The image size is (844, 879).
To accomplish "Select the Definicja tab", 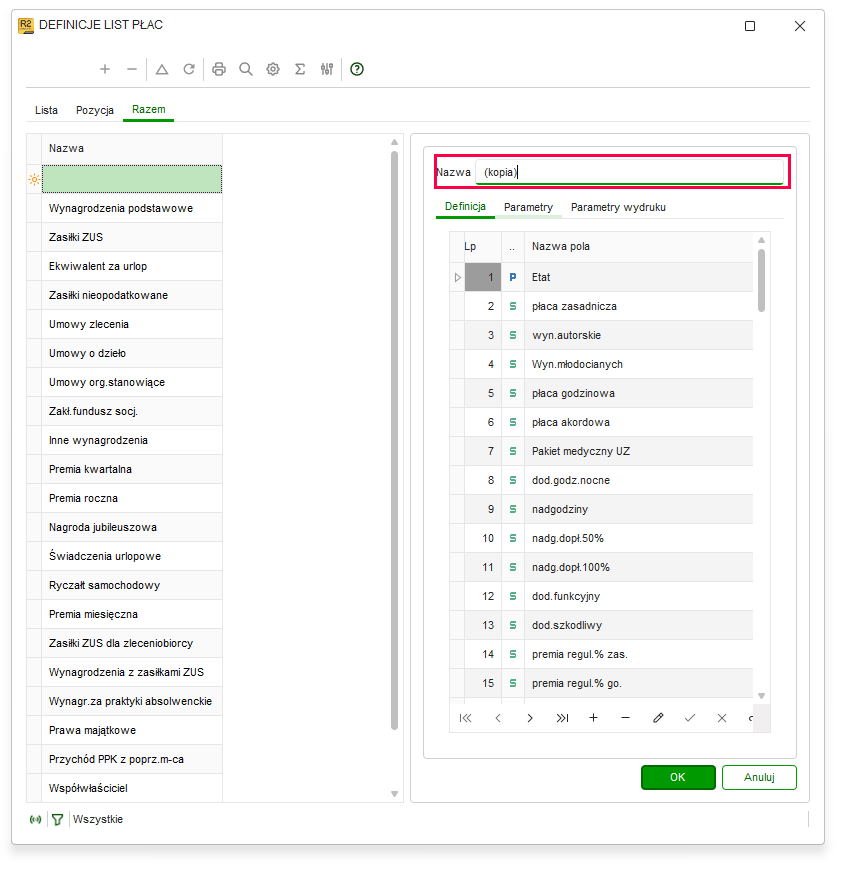I will (465, 207).
